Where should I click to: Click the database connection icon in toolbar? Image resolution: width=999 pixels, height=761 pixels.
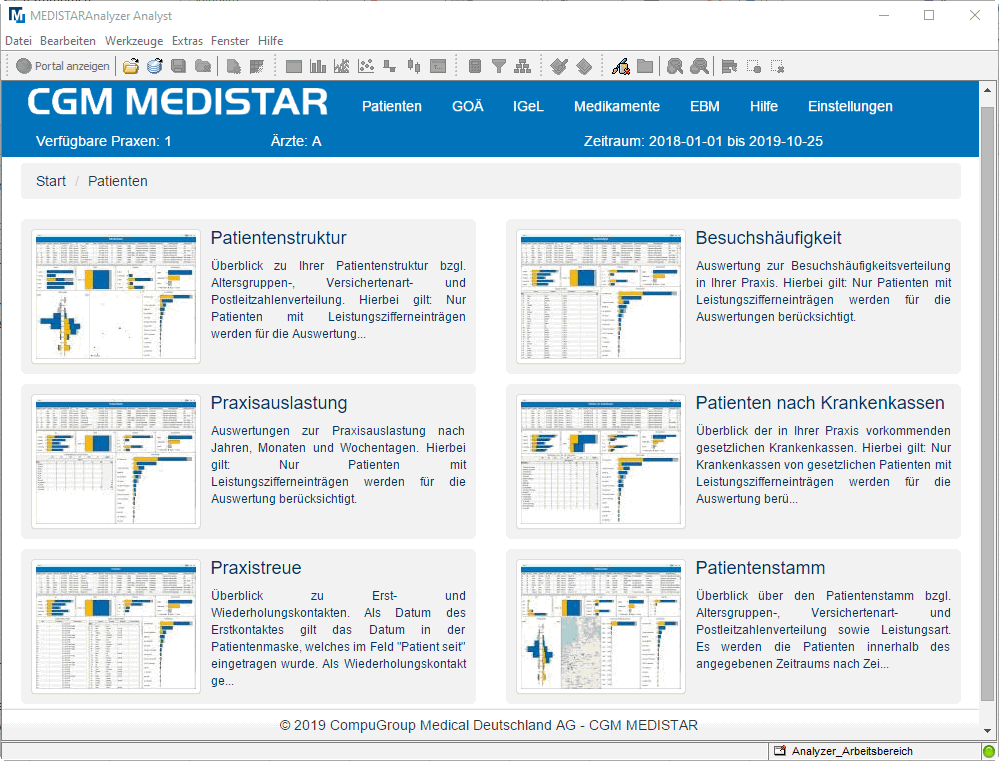coord(155,66)
